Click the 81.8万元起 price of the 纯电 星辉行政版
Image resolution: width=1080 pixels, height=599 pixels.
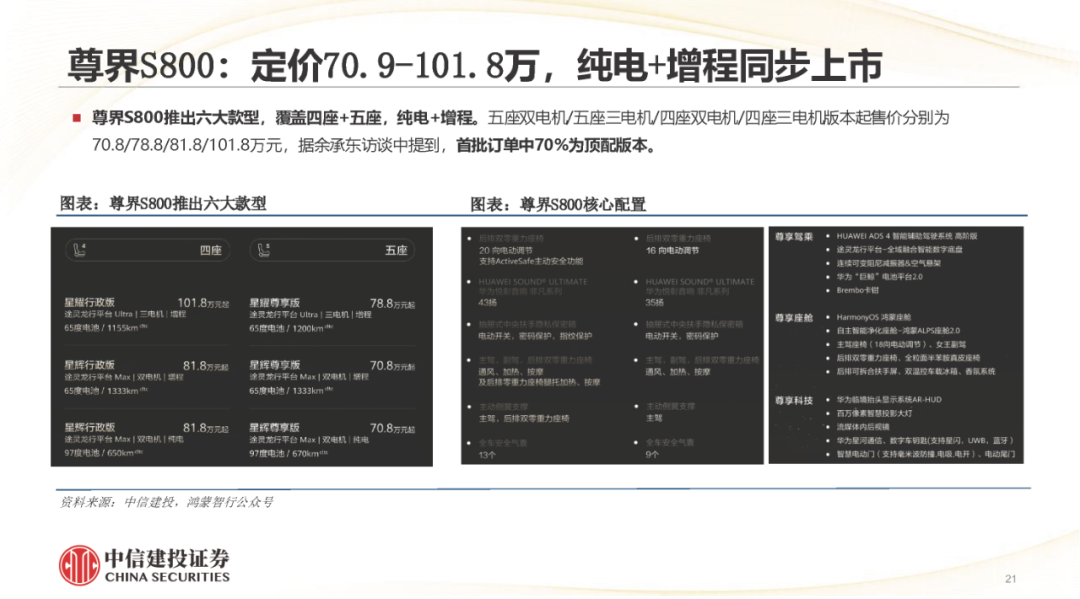tap(206, 428)
